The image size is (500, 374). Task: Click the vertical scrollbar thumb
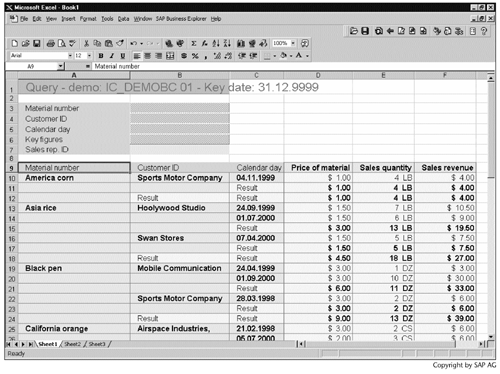(x=491, y=130)
